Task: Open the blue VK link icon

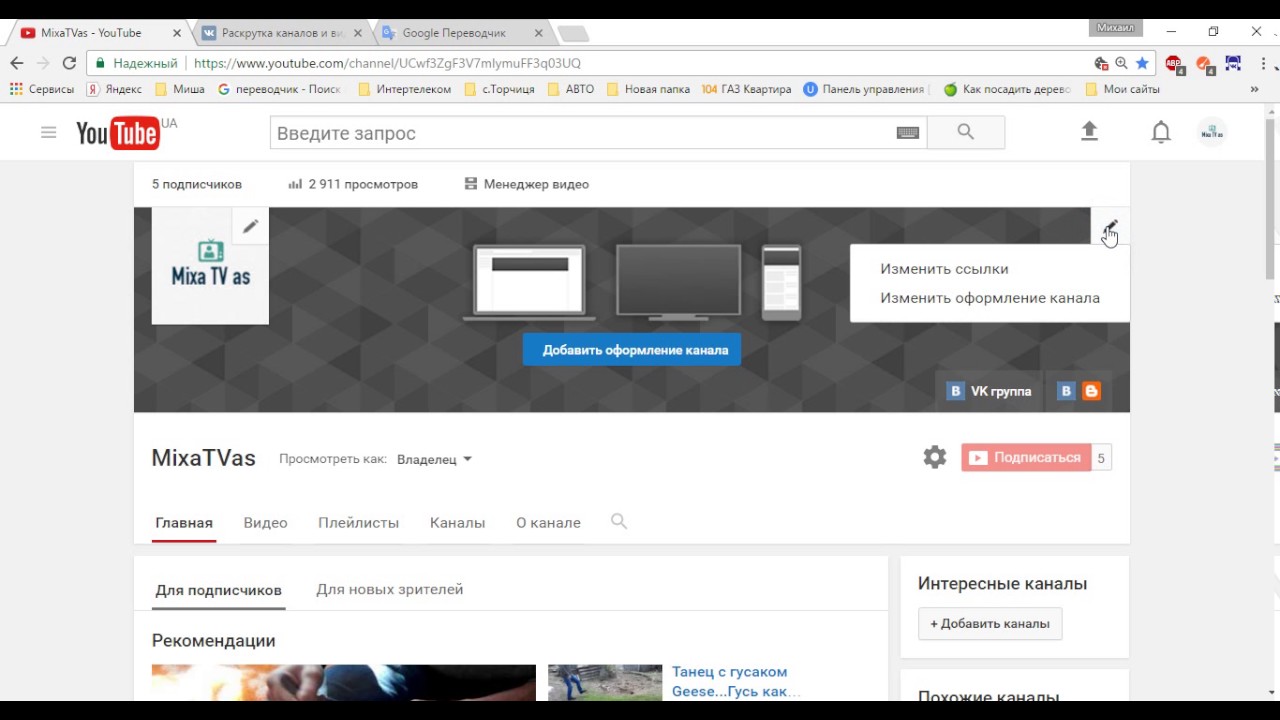Action: [1066, 391]
